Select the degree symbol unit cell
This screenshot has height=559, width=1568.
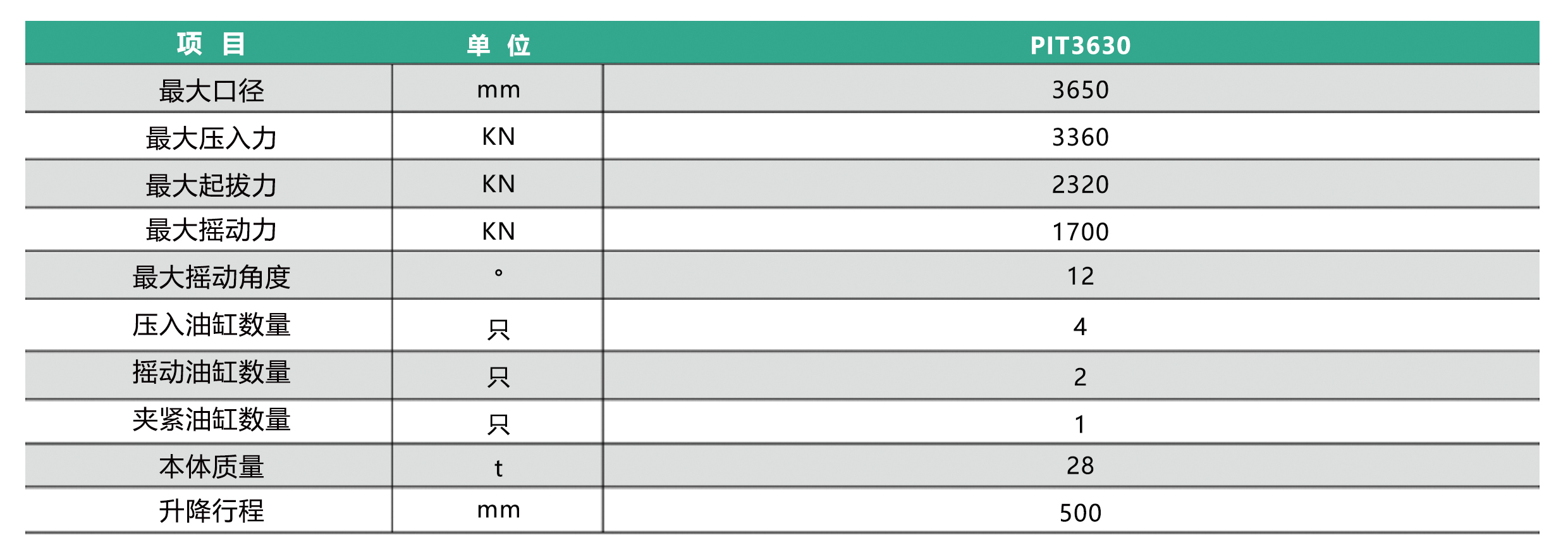tap(498, 274)
